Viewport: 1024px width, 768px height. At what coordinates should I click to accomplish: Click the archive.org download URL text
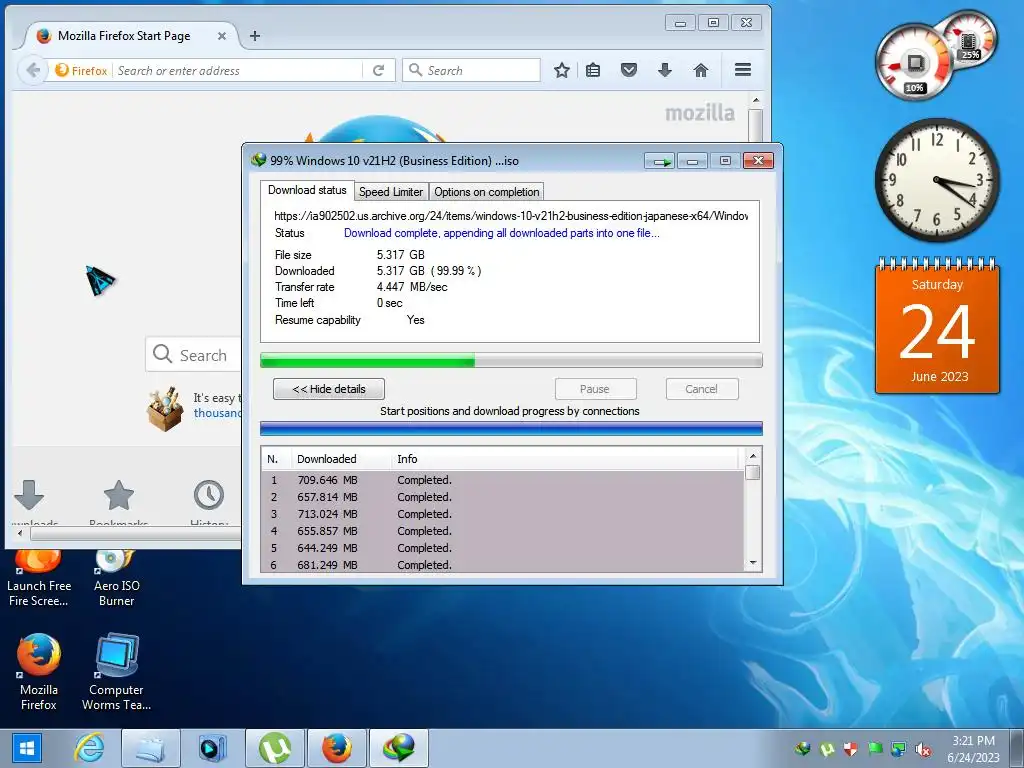(511, 216)
